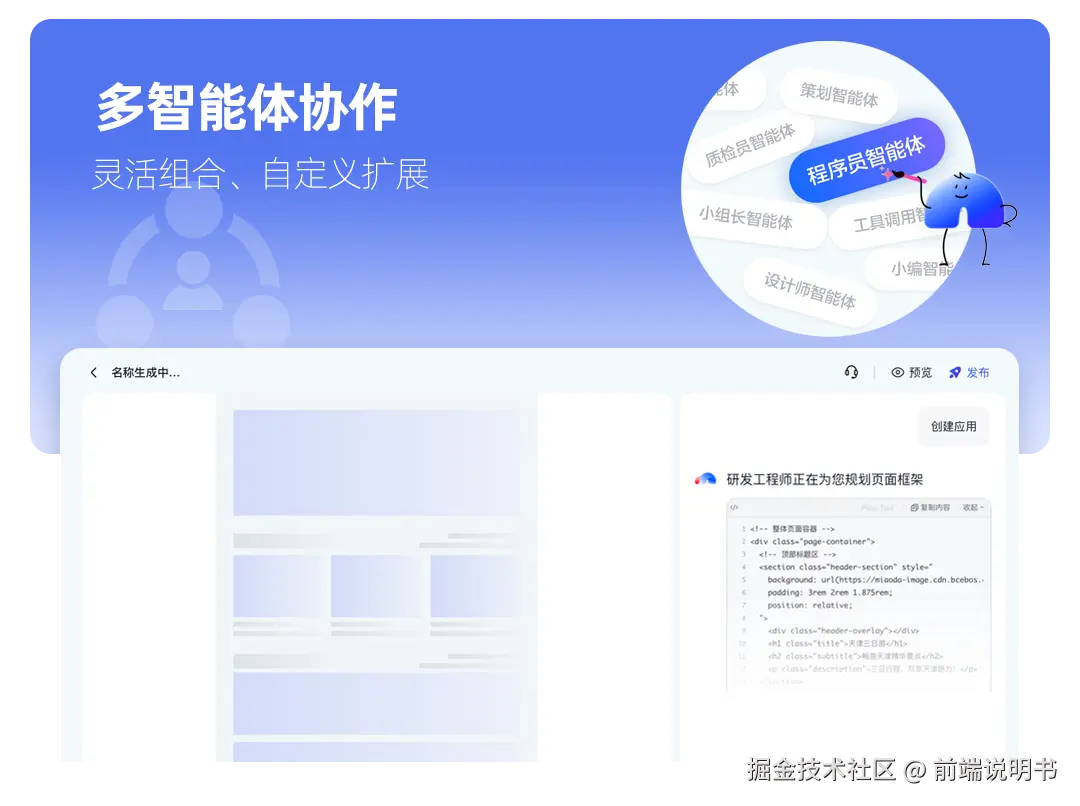Open the headset customer support icon

pos(851,372)
